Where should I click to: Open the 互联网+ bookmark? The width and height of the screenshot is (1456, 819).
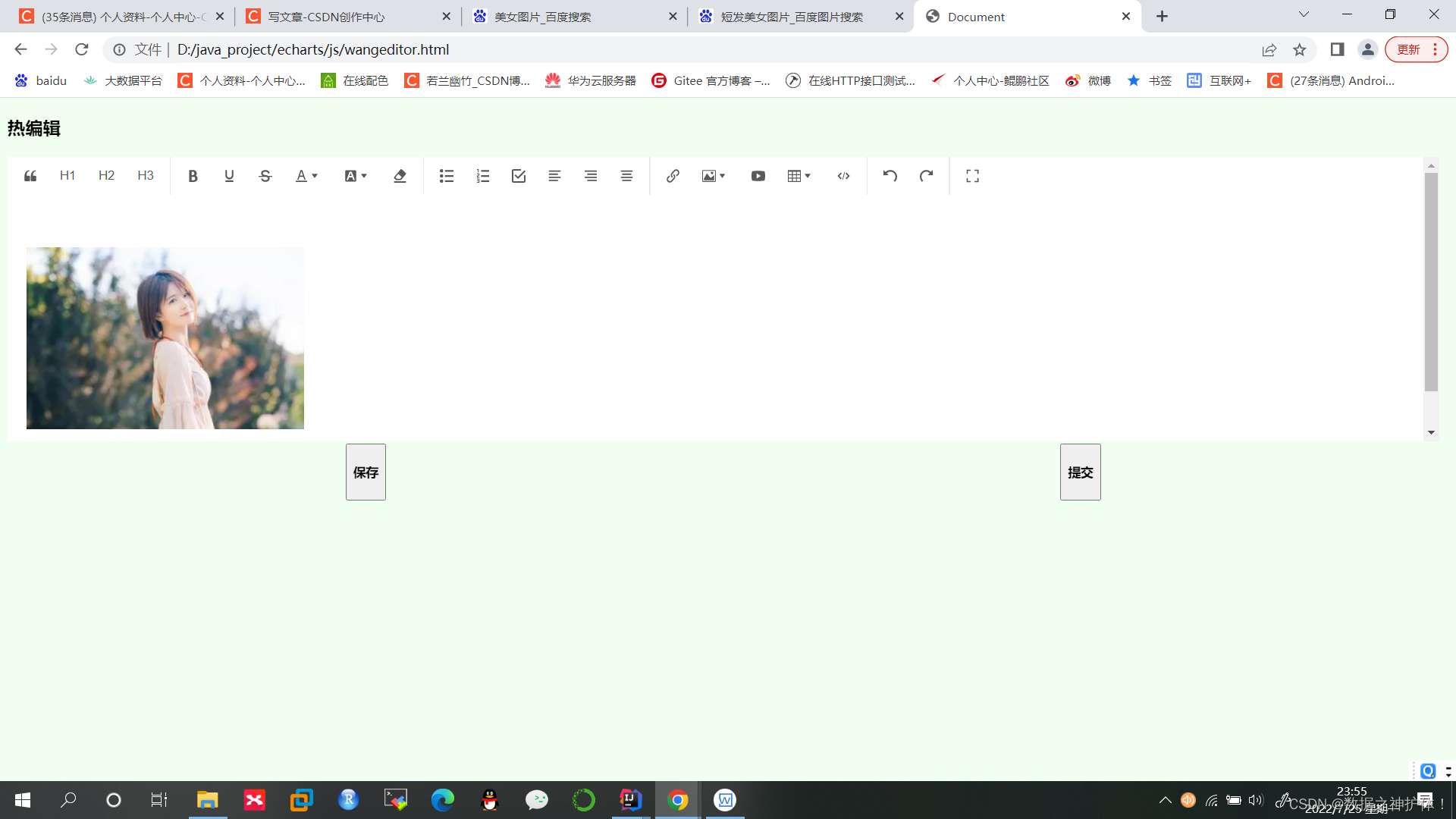(x=1219, y=80)
